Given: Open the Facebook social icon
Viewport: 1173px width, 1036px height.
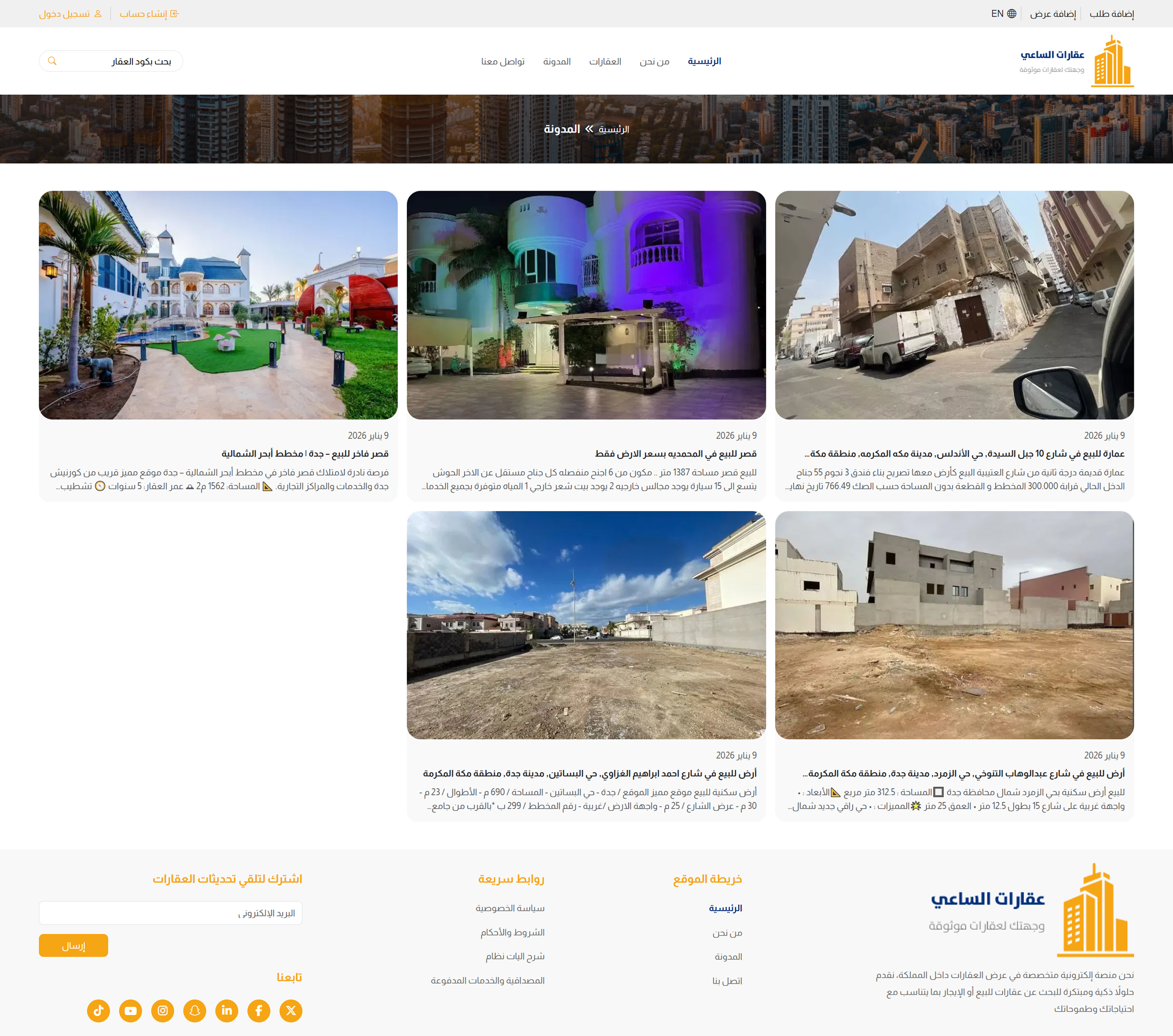Looking at the screenshot, I should point(259,1010).
